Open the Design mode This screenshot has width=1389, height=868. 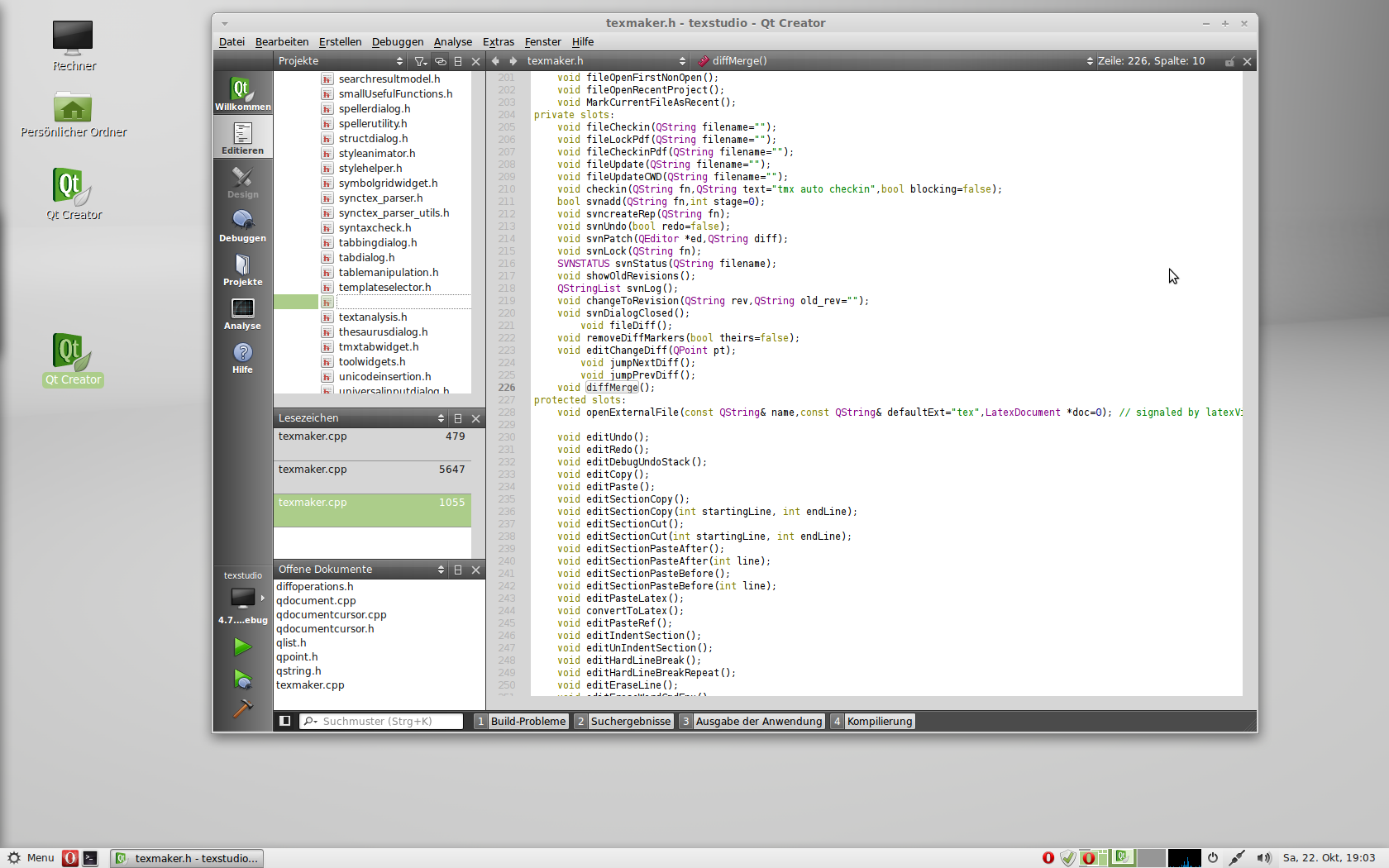pyautogui.click(x=242, y=181)
